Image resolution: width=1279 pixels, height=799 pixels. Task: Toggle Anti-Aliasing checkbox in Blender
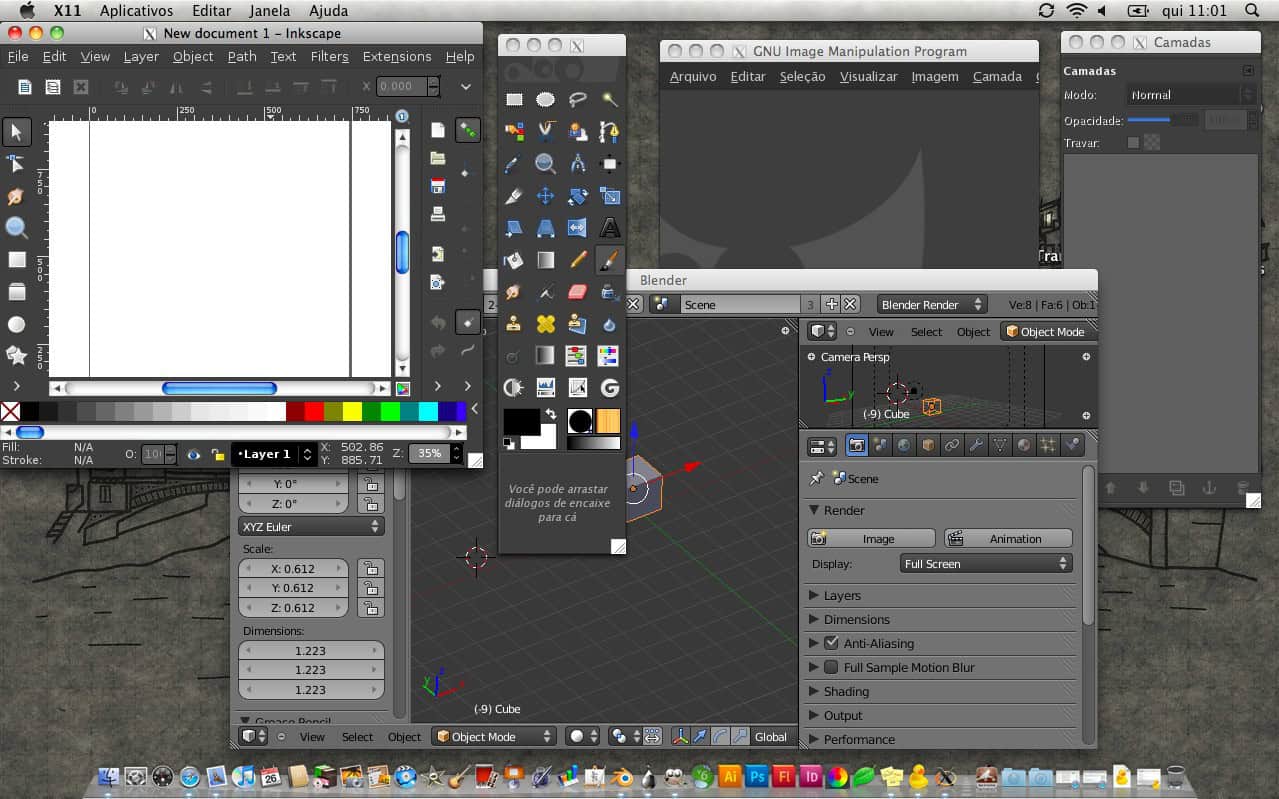point(831,643)
